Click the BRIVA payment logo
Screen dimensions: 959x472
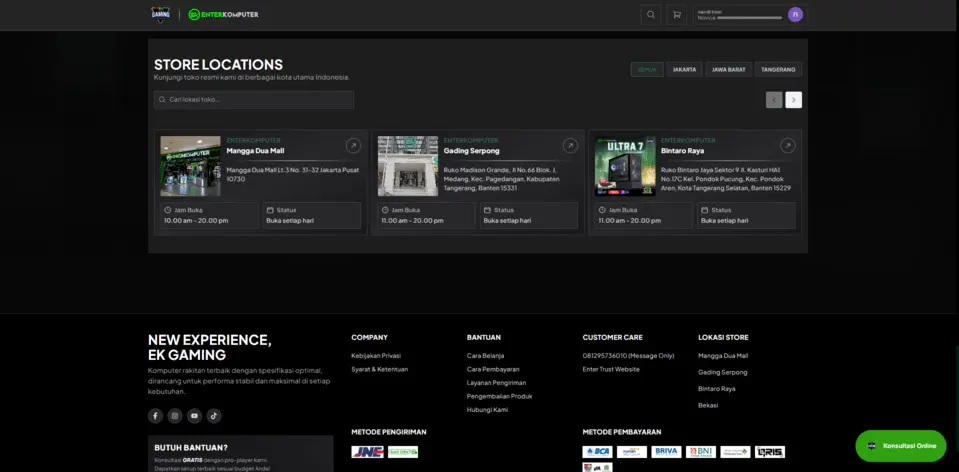click(x=666, y=452)
